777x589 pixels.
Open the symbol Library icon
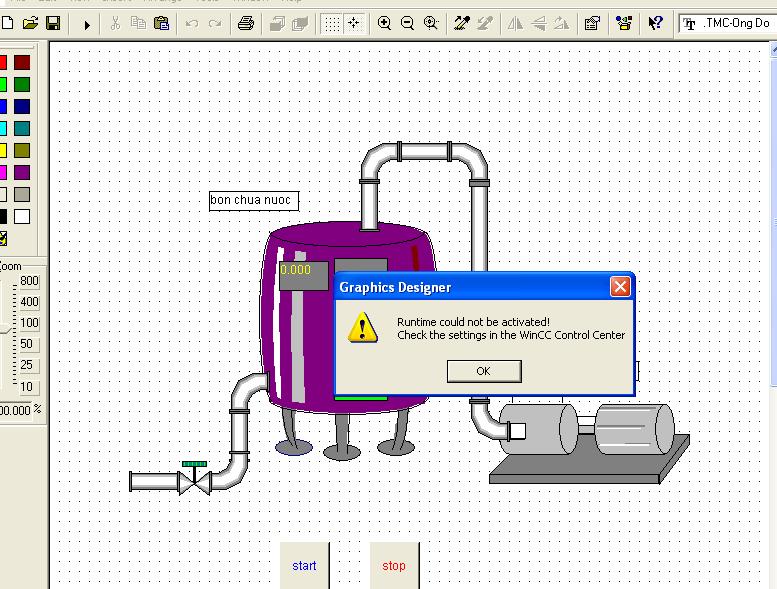[624, 23]
